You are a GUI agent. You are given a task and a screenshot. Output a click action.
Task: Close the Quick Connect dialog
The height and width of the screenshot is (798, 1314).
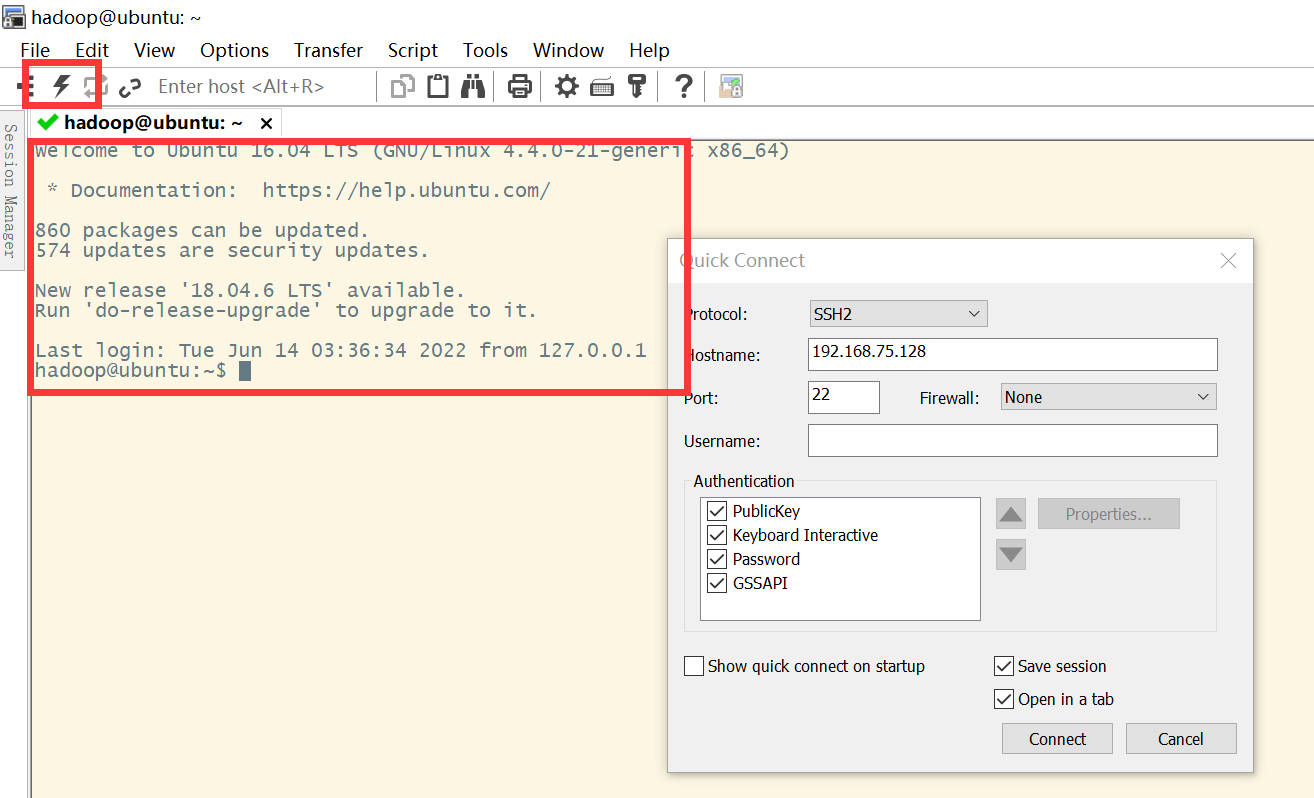click(x=1229, y=261)
